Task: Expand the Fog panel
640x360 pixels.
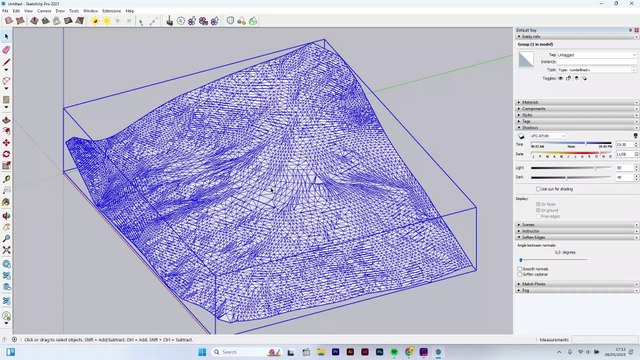Action: point(576,290)
